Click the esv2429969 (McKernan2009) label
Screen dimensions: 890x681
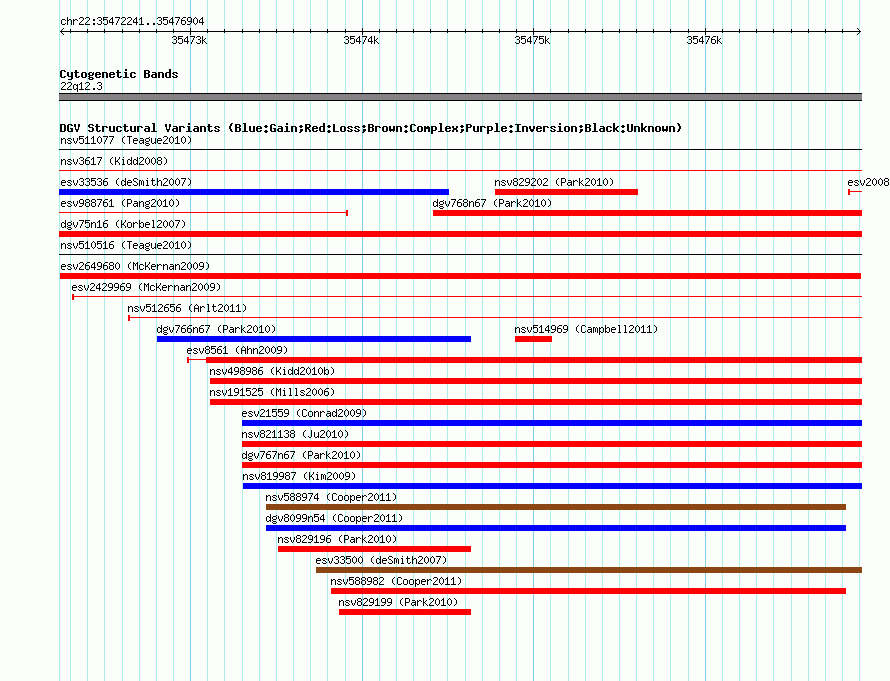click(x=146, y=287)
